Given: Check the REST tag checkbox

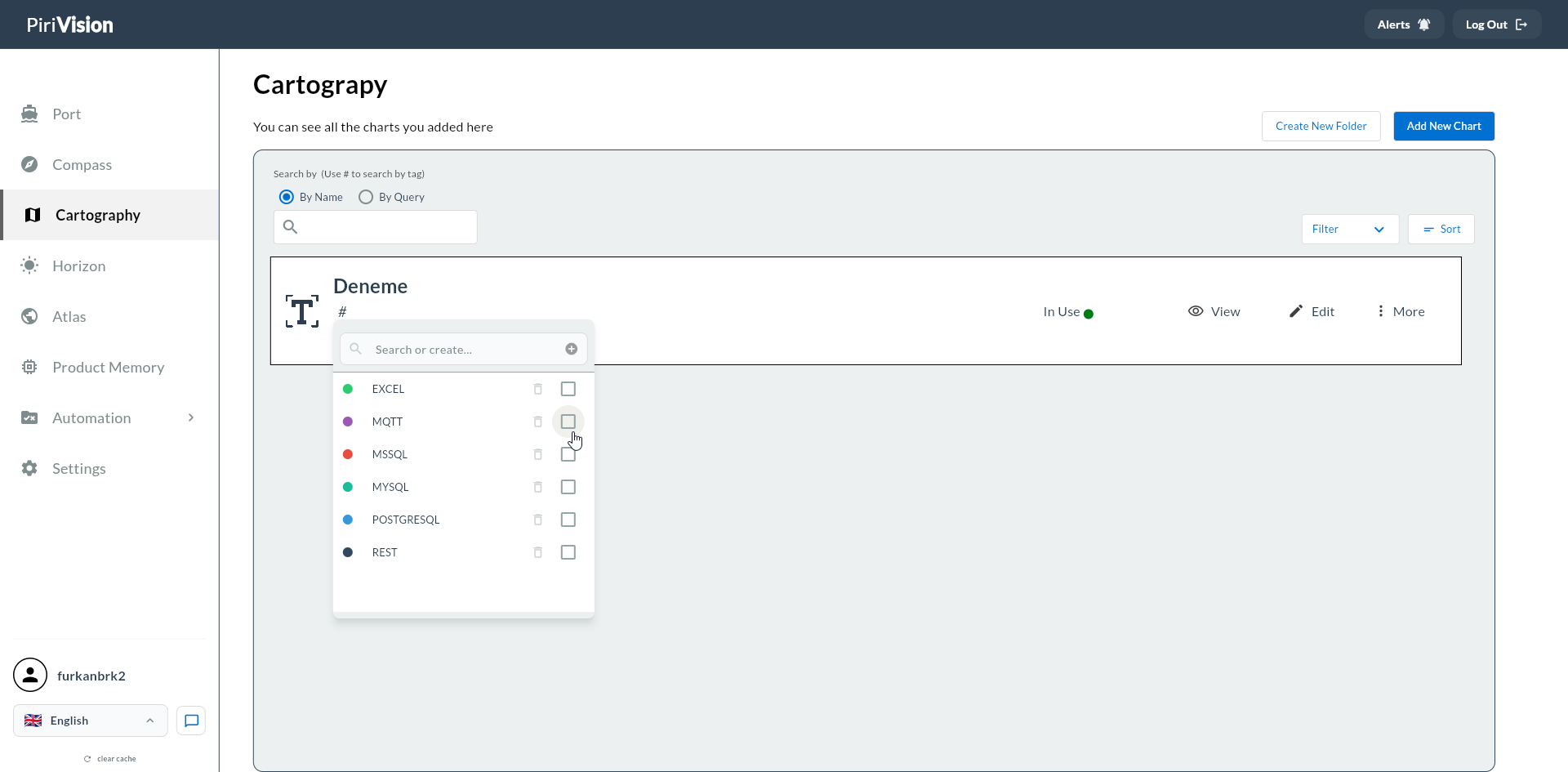Looking at the screenshot, I should [x=568, y=552].
